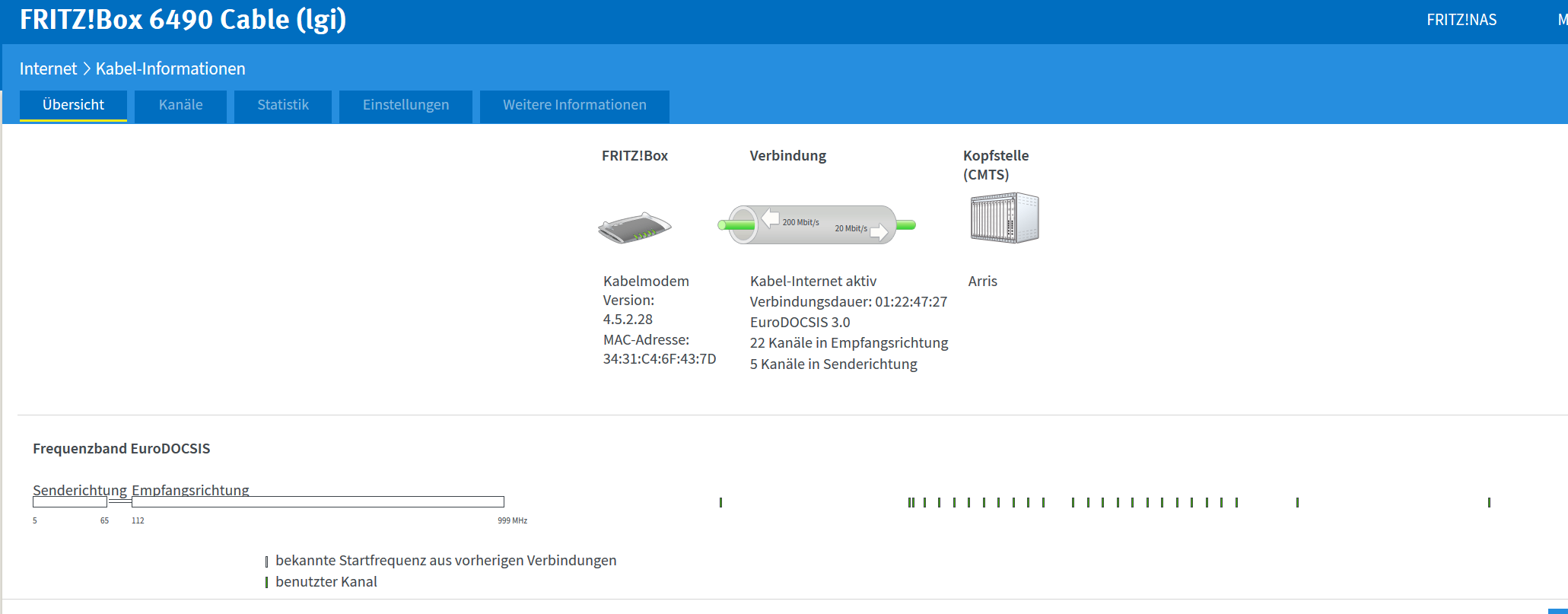Select the Weitere Informationen tab

(x=574, y=105)
